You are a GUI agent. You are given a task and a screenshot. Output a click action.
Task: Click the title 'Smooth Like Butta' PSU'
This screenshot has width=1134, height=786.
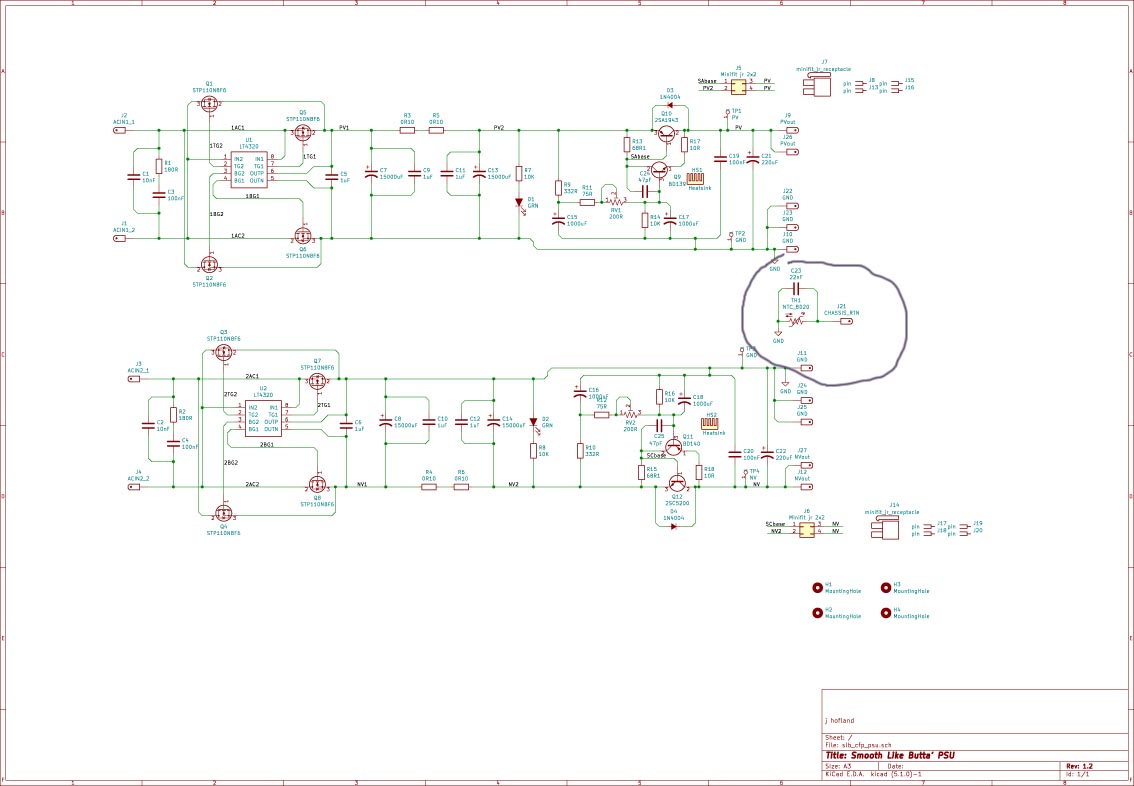pyautogui.click(x=890, y=756)
